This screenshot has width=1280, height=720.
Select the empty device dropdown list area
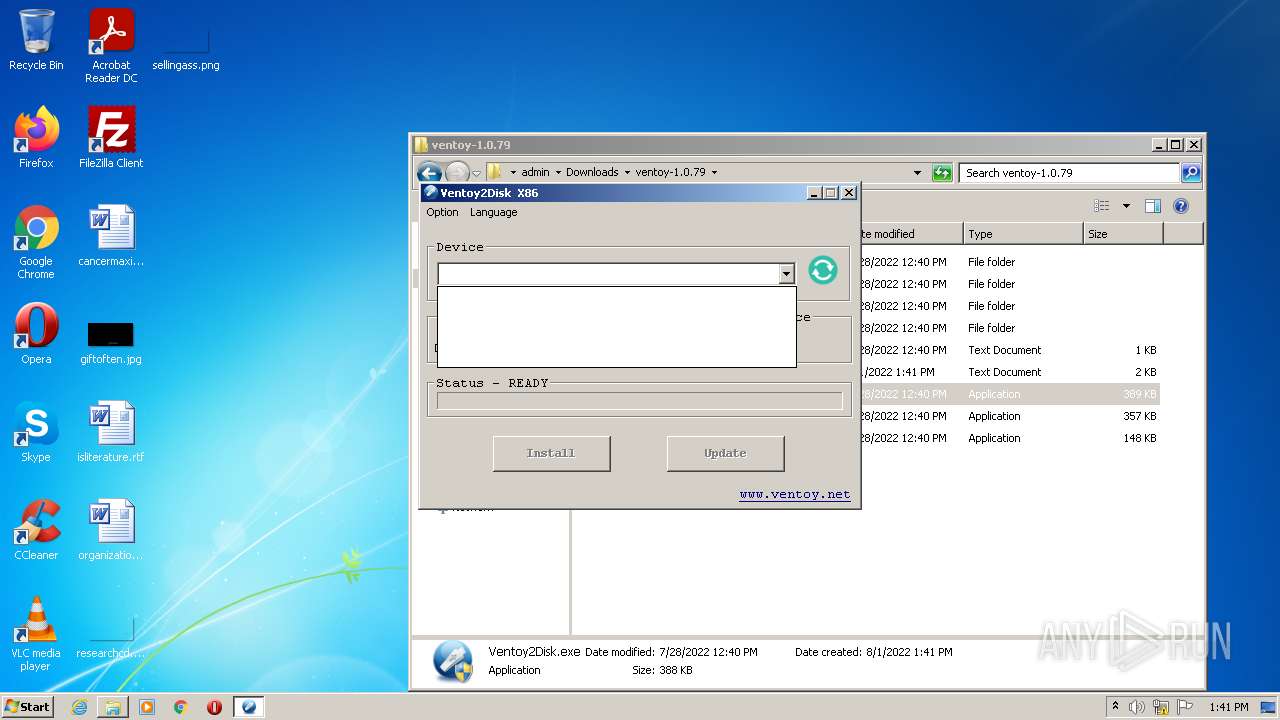pos(617,327)
